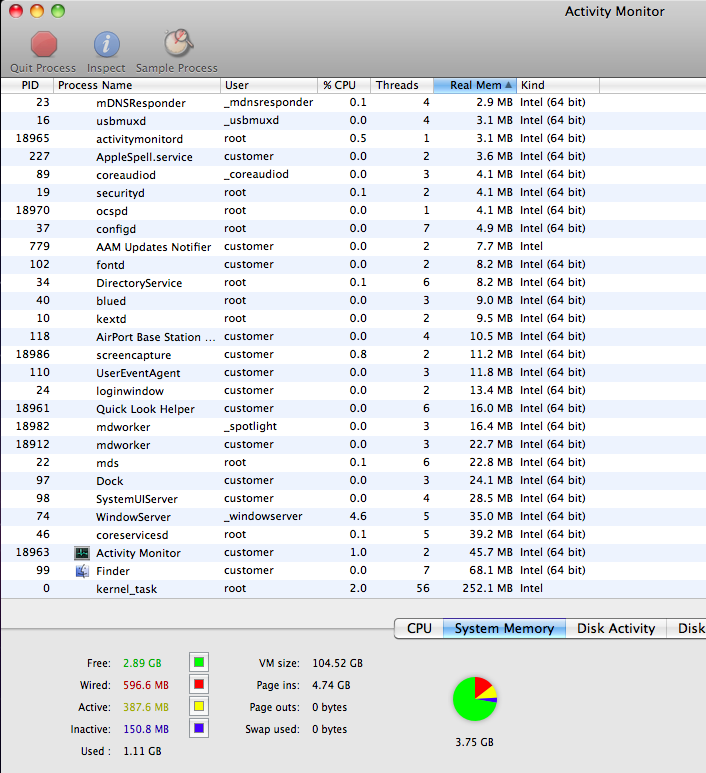Image resolution: width=706 pixels, height=773 pixels.
Task: Click the blue Inactive memory color swatch
Action: (199, 728)
